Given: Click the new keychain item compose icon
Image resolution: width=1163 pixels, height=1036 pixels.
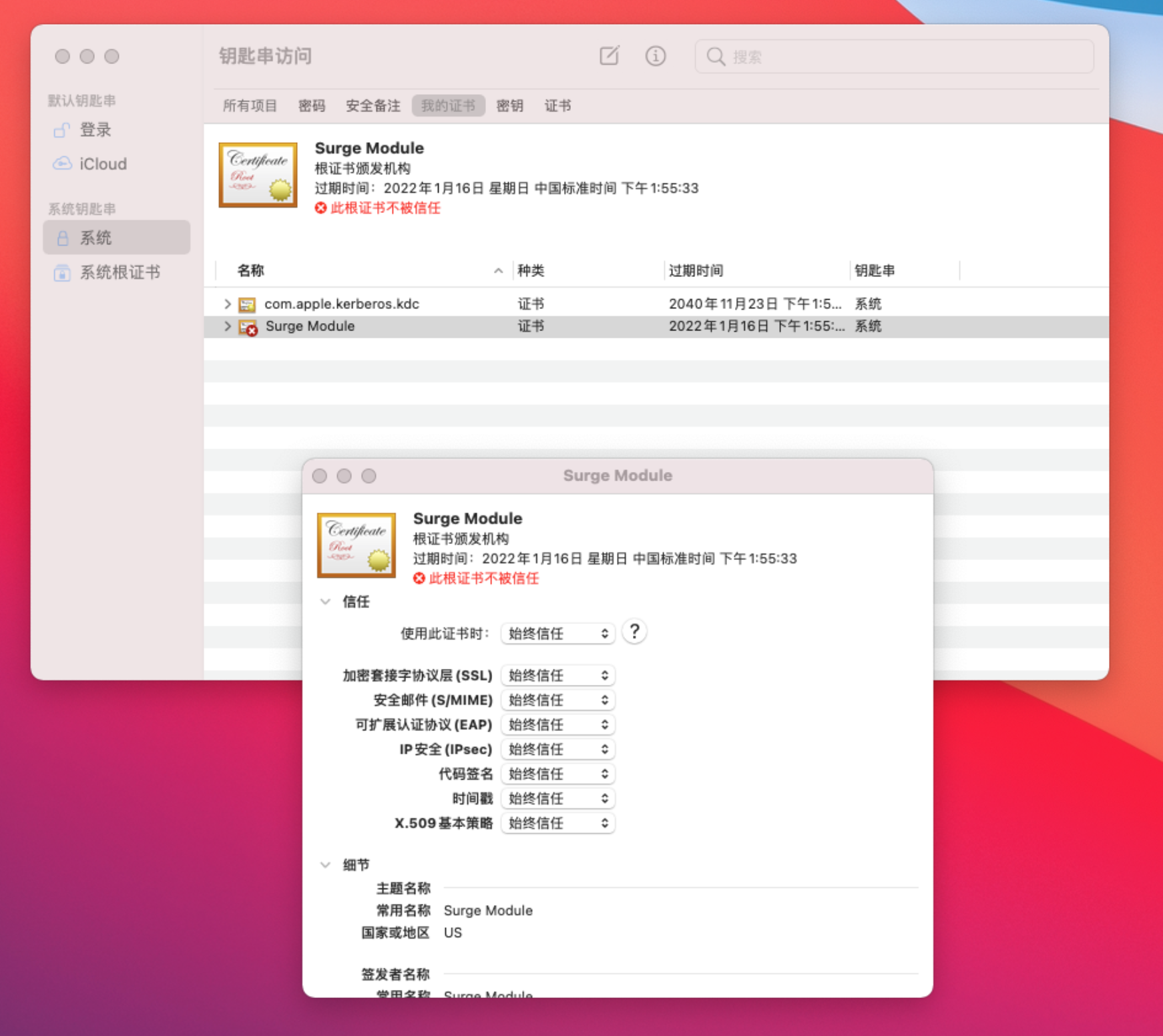Looking at the screenshot, I should coord(609,56).
